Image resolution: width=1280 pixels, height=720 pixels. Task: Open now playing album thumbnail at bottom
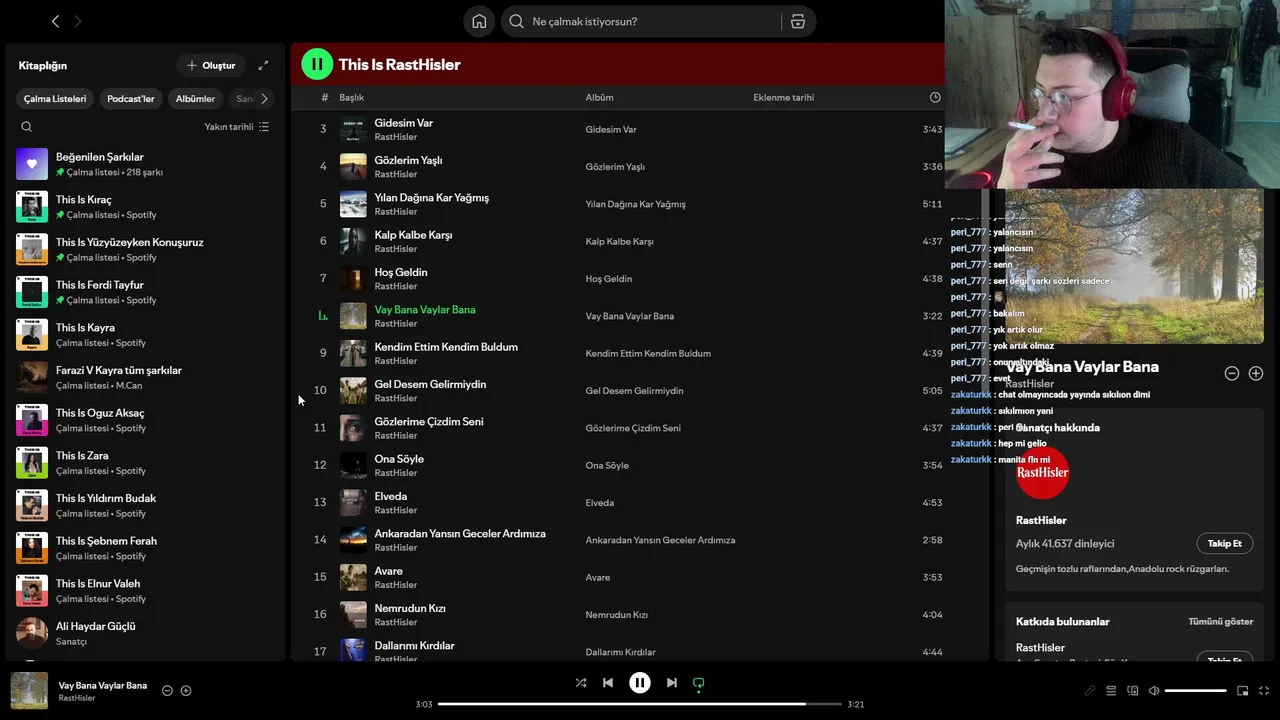click(x=29, y=691)
